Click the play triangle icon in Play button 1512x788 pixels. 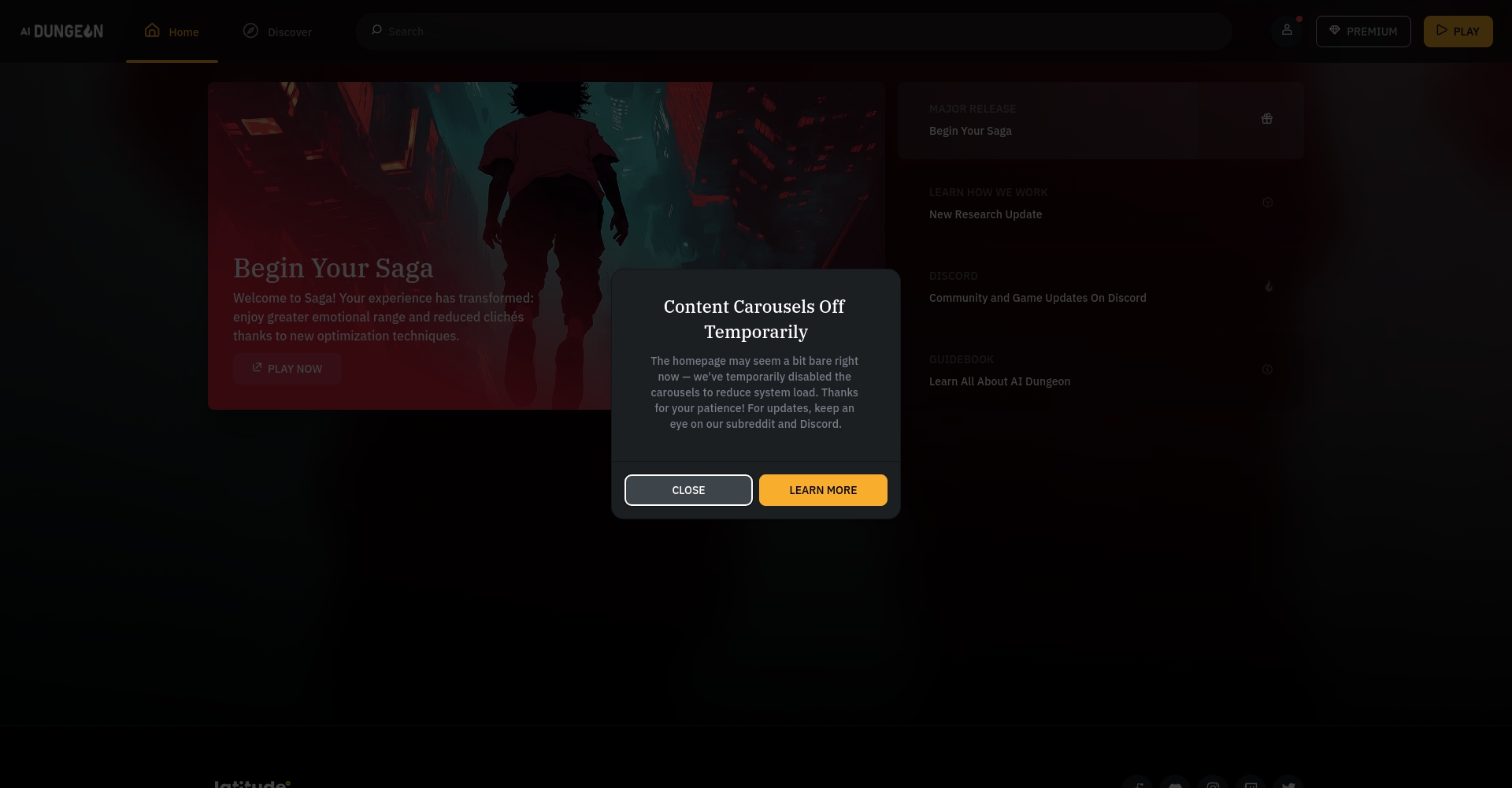click(1442, 30)
